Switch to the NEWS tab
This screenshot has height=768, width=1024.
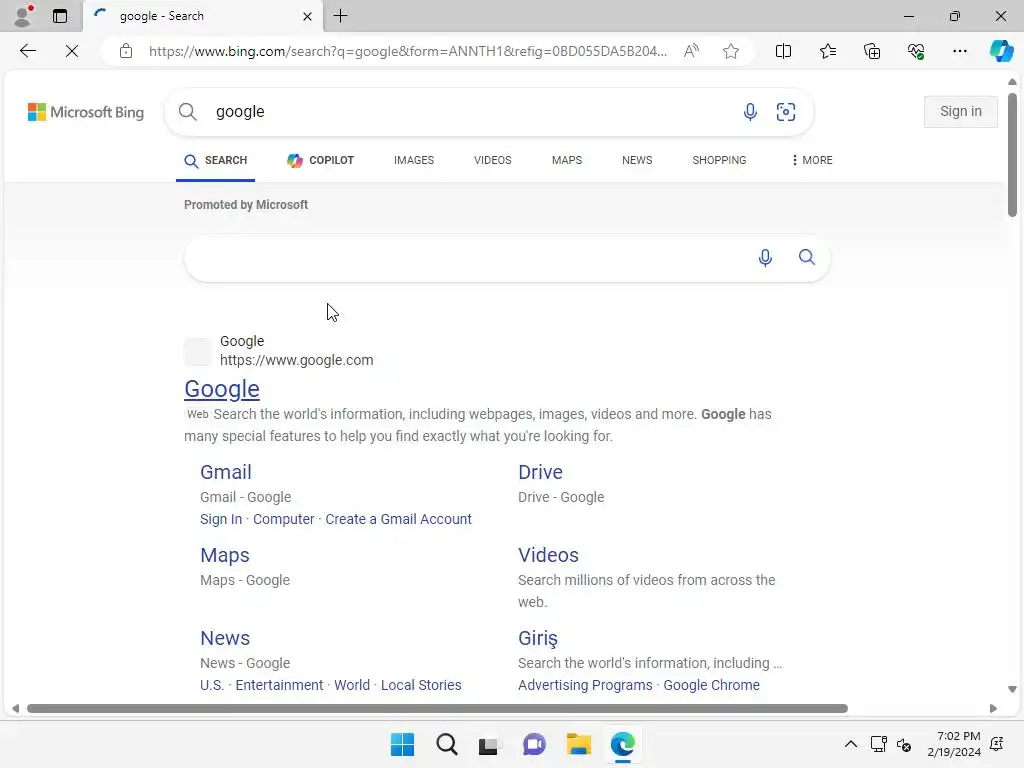coord(637,161)
